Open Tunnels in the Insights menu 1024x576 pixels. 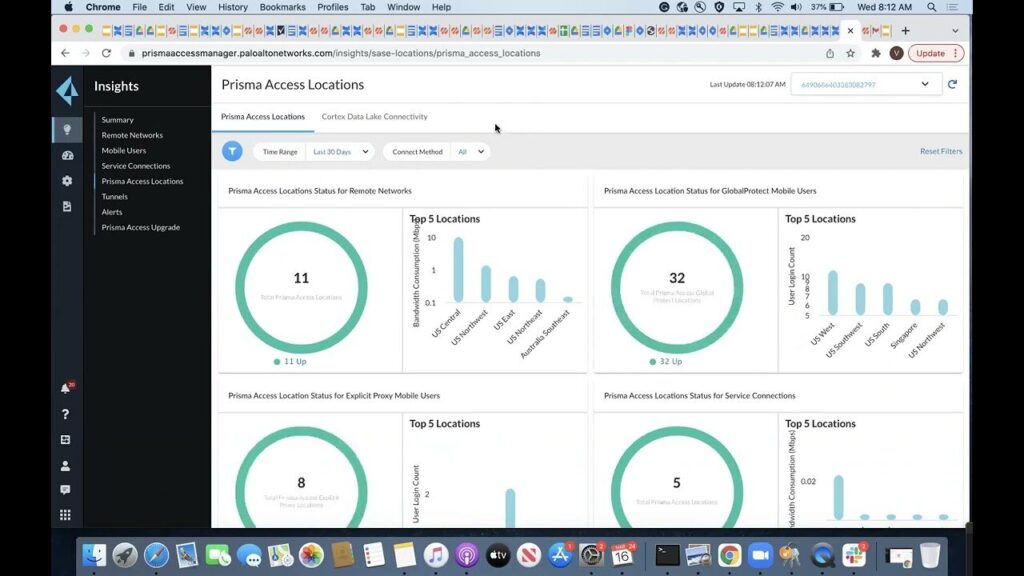coord(114,197)
